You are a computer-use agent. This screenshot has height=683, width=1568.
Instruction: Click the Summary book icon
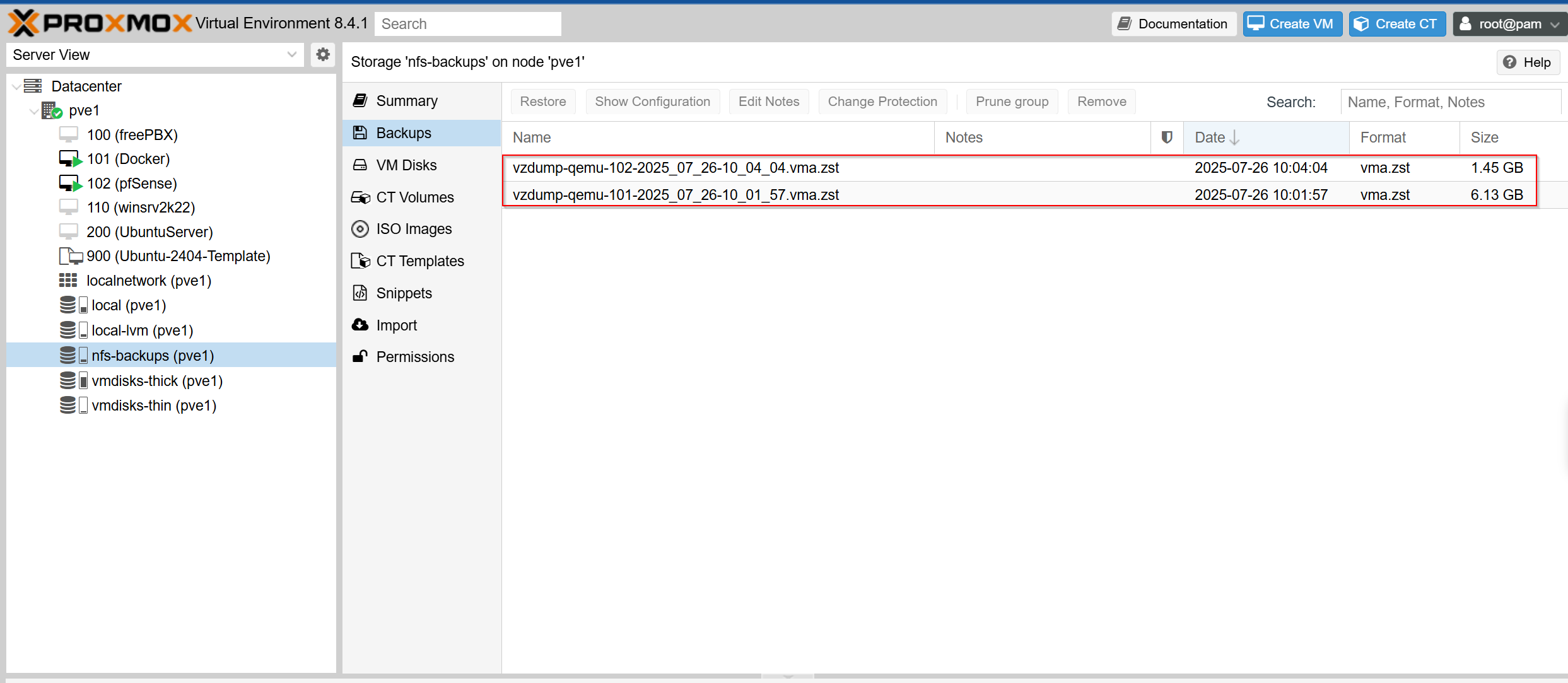point(360,100)
